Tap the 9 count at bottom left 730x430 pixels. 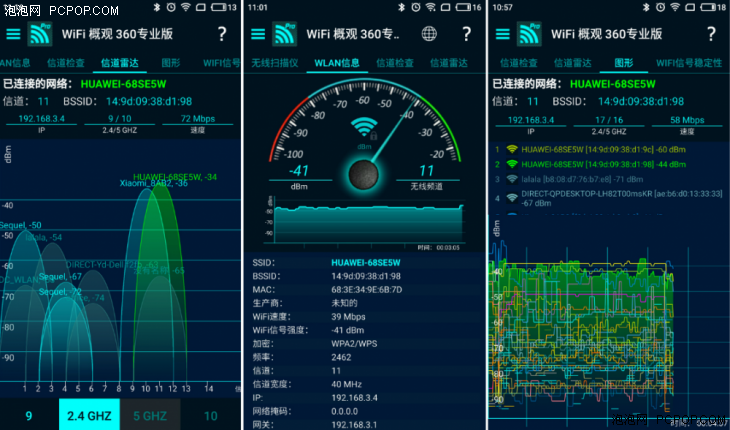[x=29, y=416]
